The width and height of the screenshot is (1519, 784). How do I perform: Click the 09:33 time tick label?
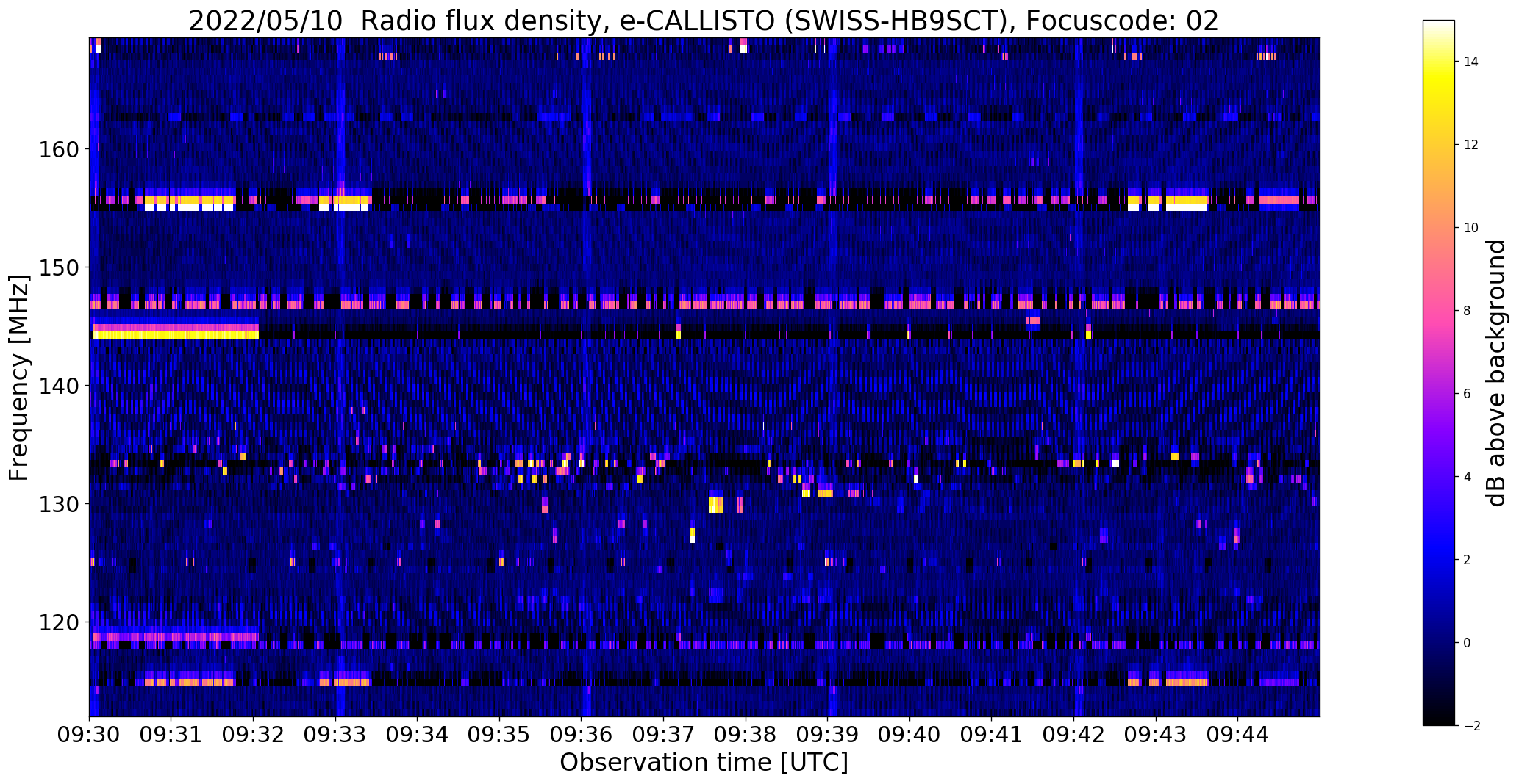click(335, 735)
